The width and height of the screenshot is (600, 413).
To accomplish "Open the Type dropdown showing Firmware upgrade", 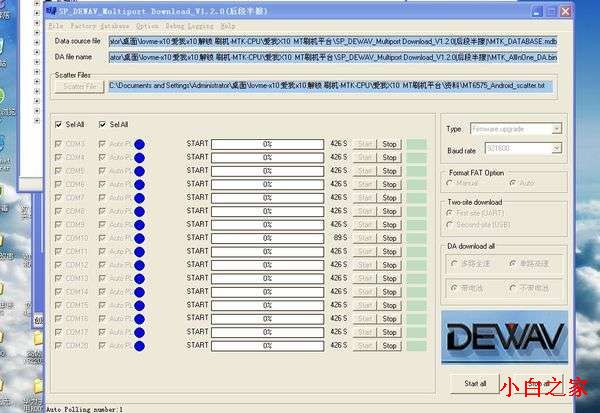I will pos(515,129).
